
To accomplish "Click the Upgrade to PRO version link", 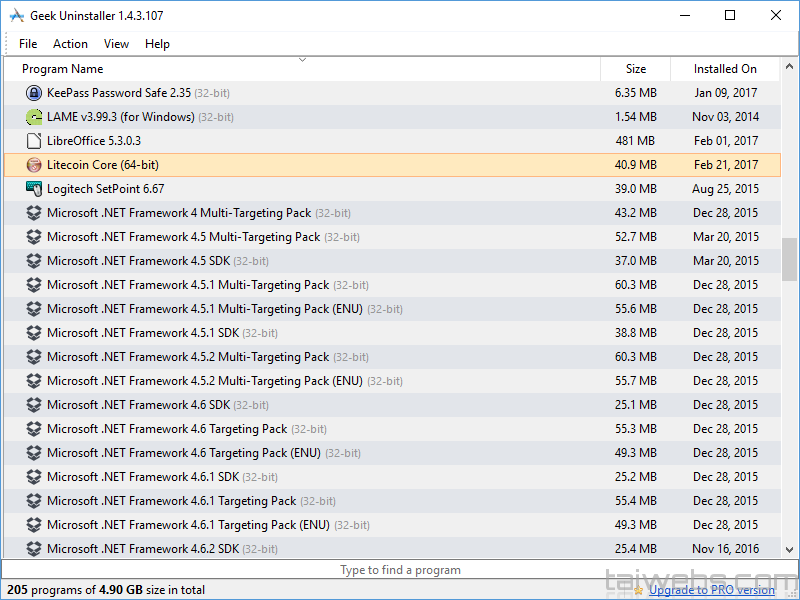I will coord(711,590).
